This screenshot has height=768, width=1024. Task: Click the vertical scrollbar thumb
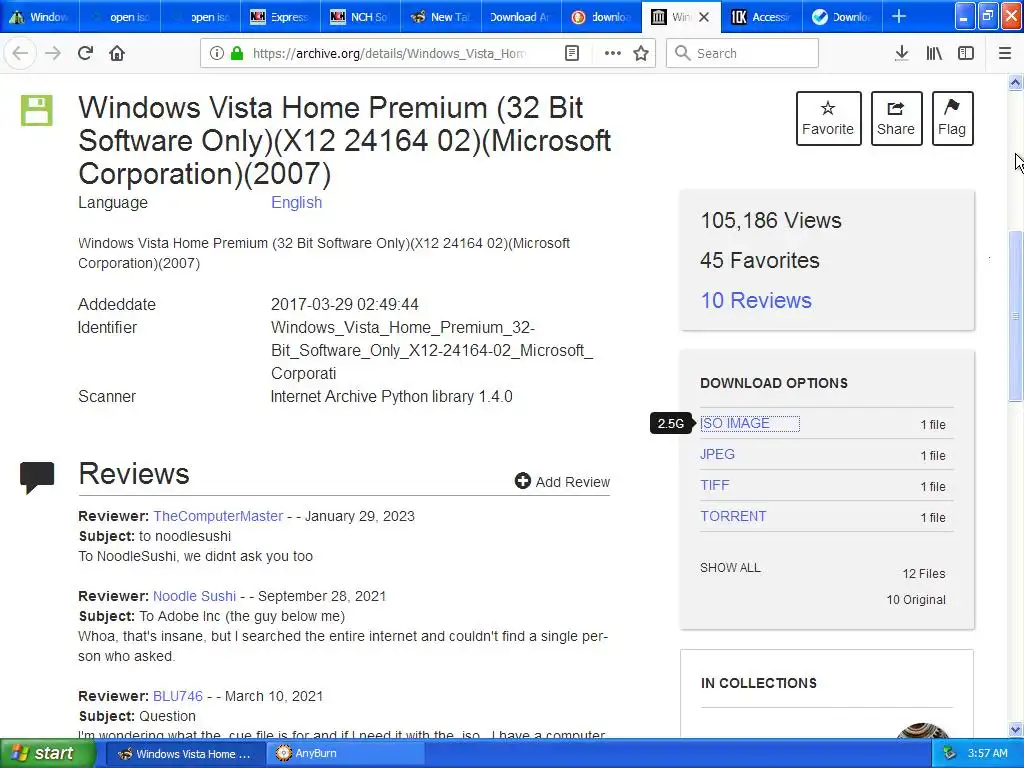(x=1016, y=317)
